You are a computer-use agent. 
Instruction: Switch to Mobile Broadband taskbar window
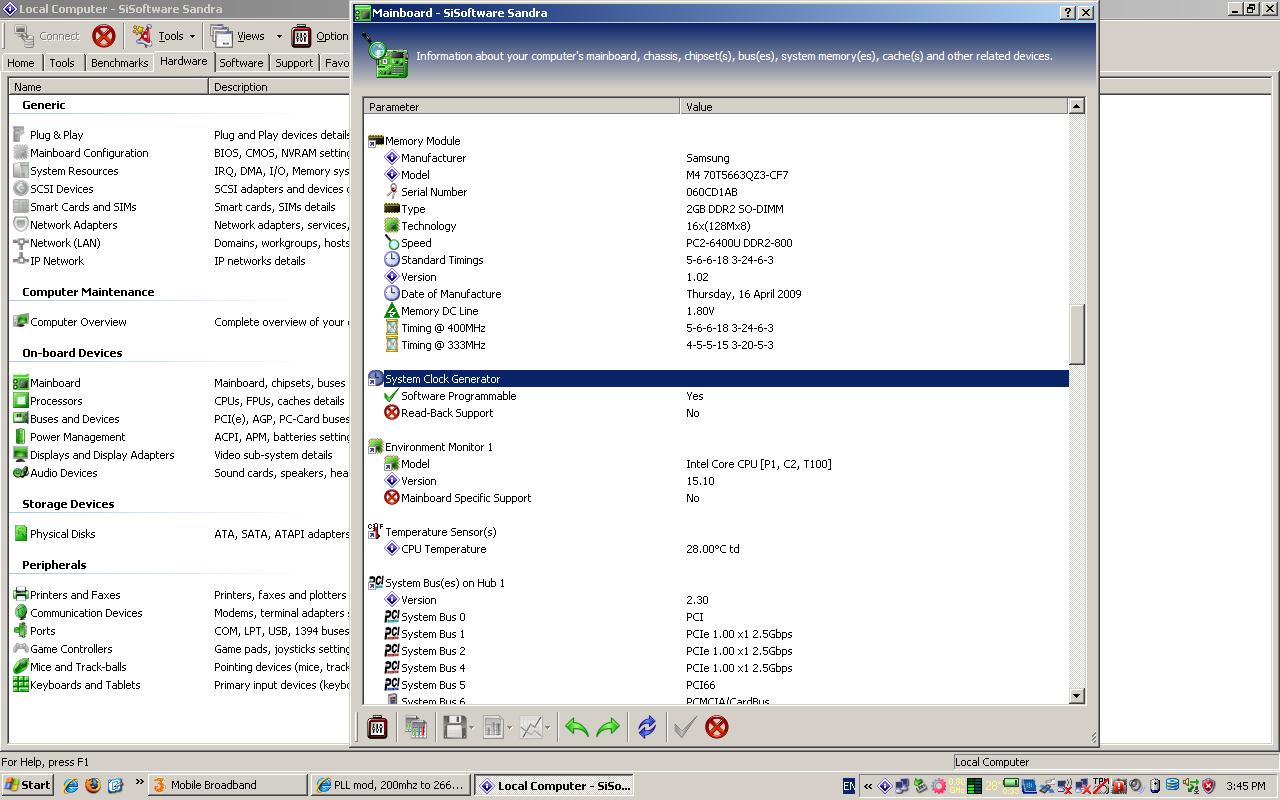[x=228, y=785]
